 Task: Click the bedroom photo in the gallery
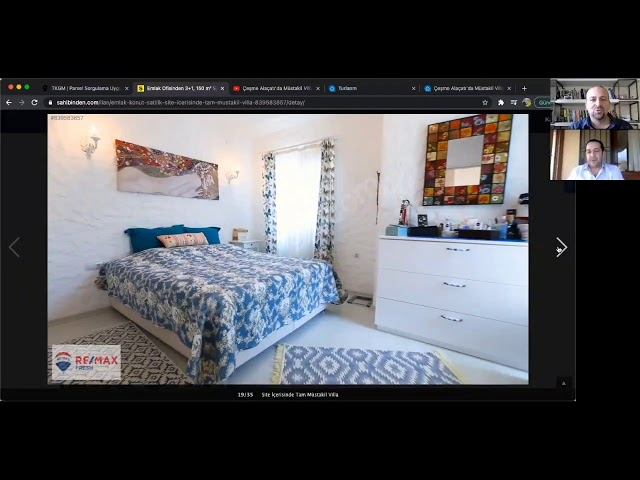click(x=288, y=249)
